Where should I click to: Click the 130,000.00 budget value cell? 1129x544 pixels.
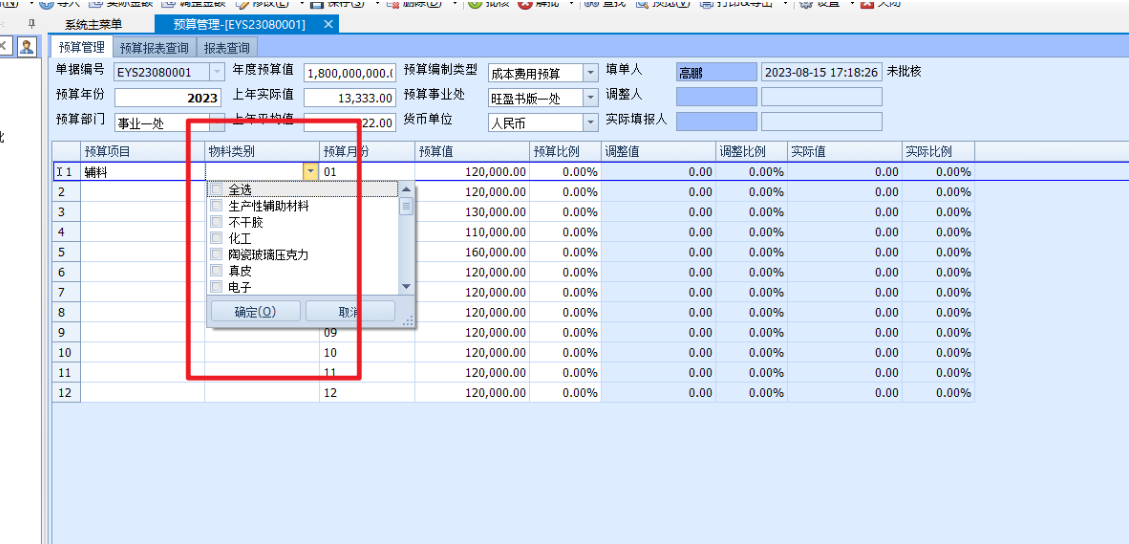point(472,212)
